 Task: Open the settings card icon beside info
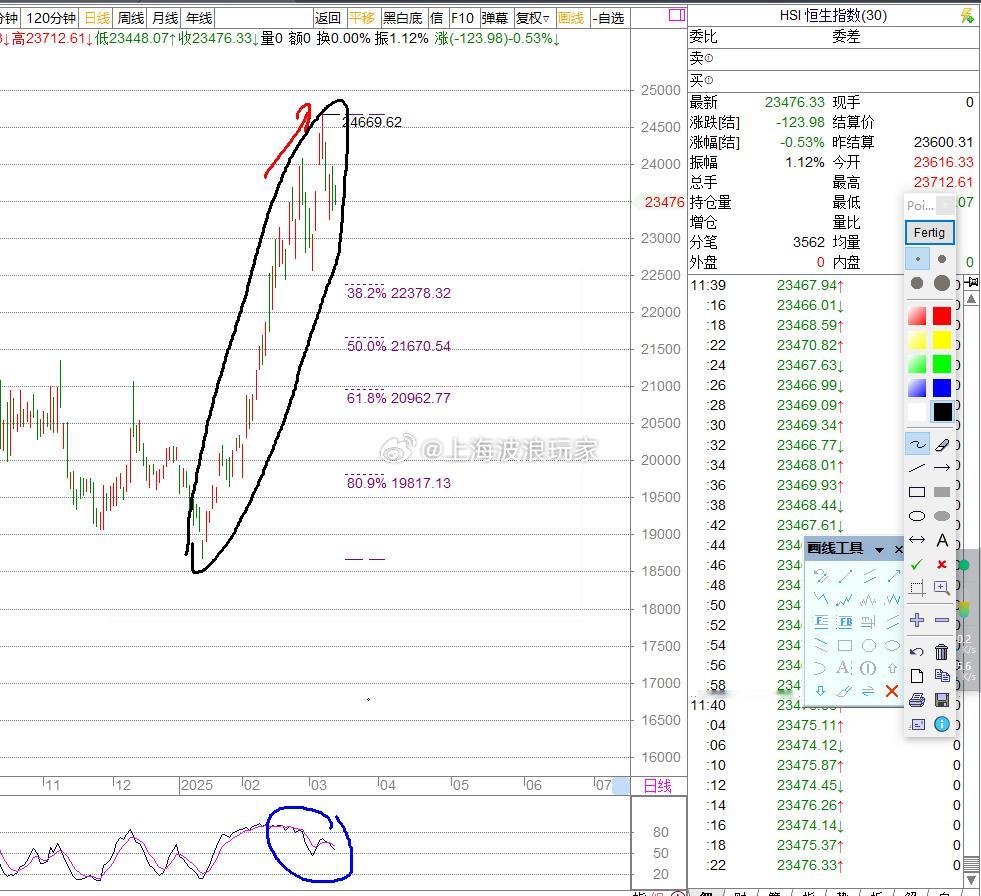(917, 724)
